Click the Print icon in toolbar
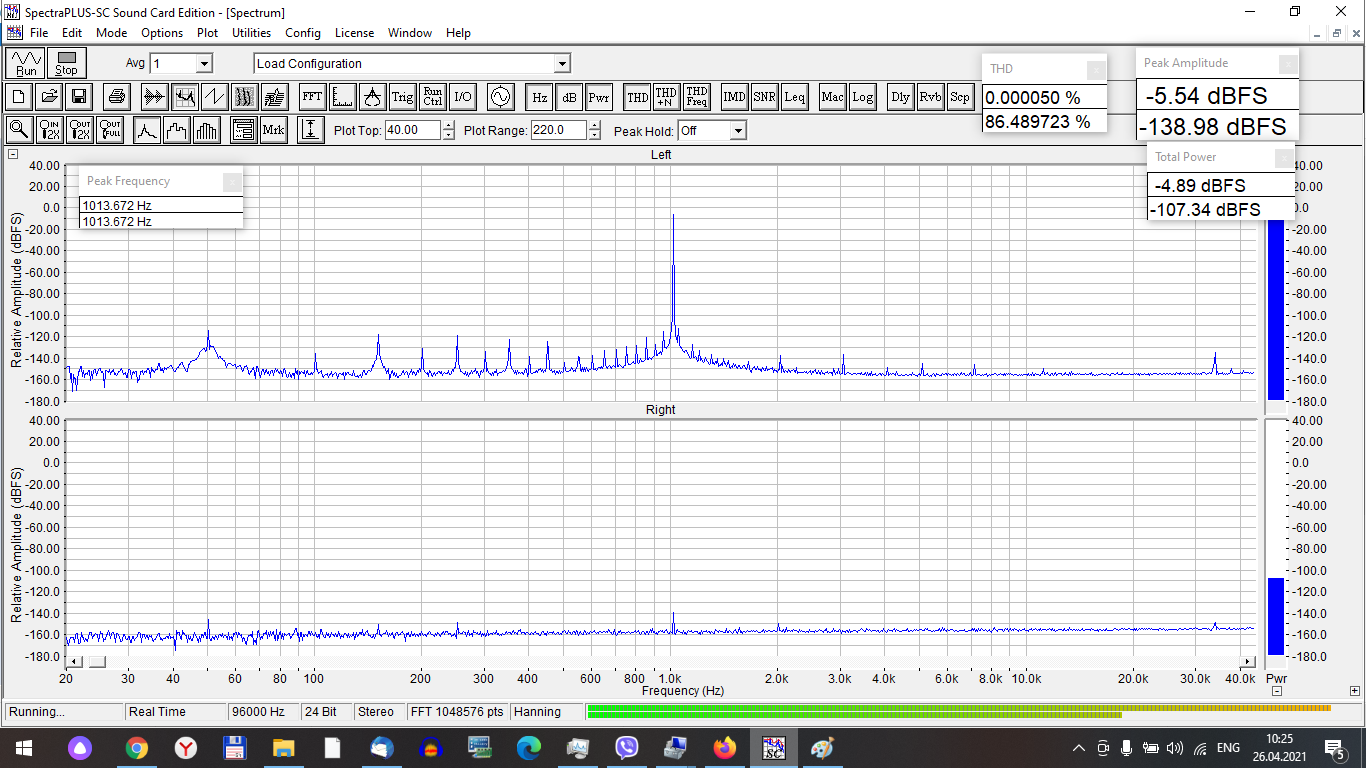The width and height of the screenshot is (1366, 768). pos(117,97)
